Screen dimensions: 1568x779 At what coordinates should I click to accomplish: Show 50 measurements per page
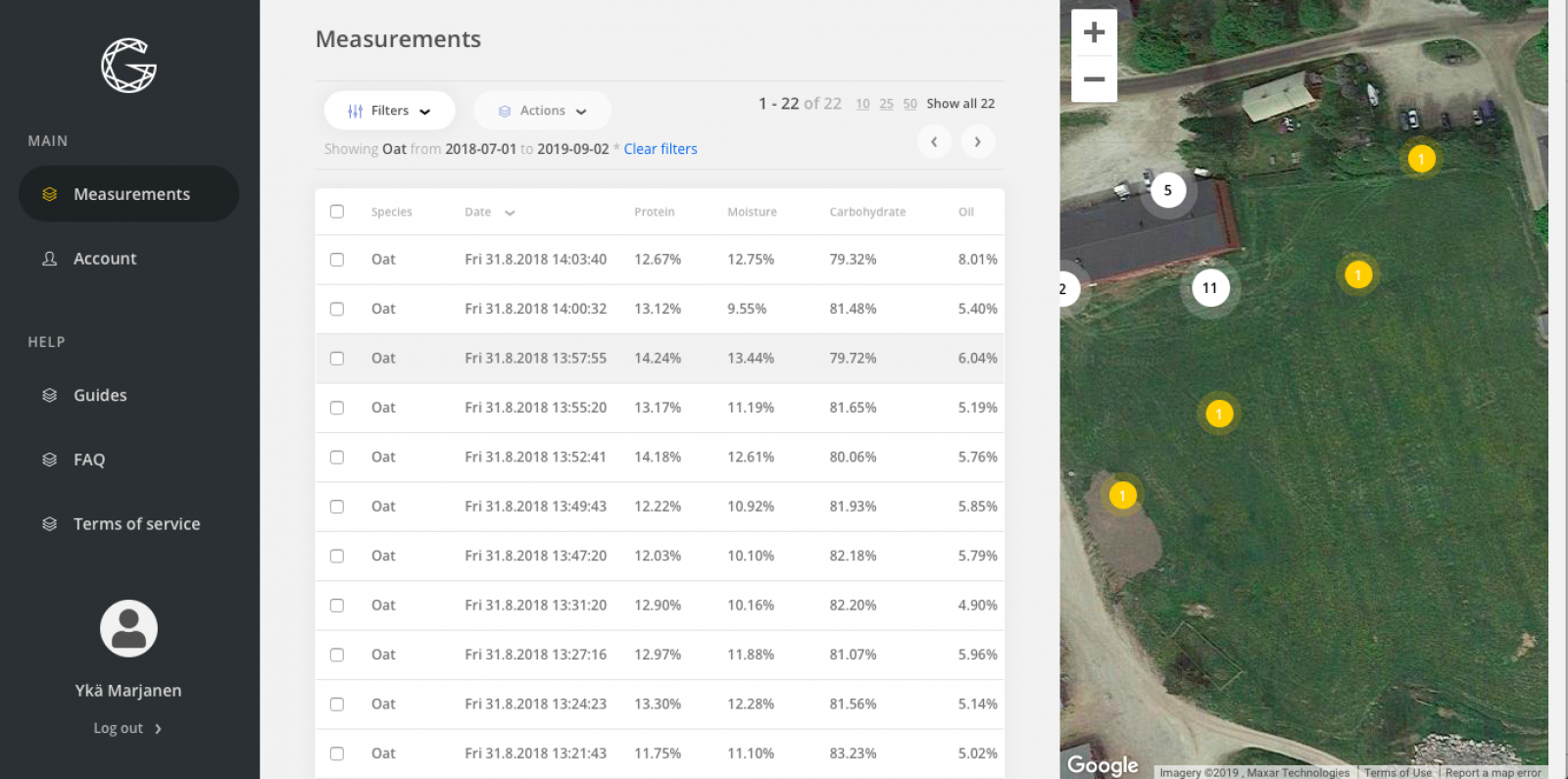(909, 104)
